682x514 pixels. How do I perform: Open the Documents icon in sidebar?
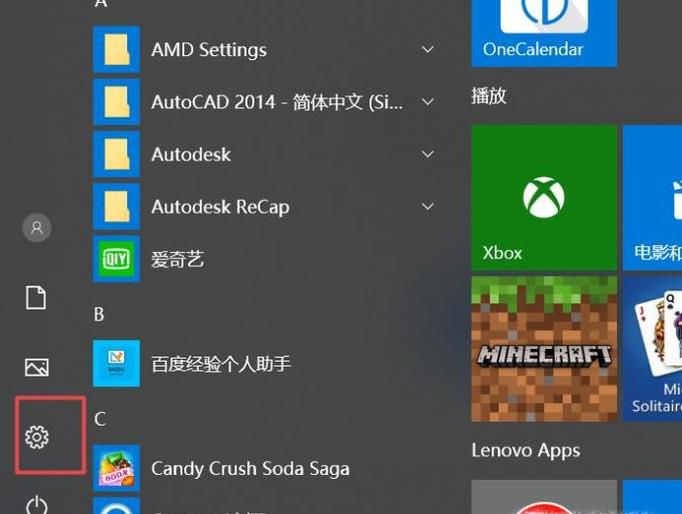point(36,298)
